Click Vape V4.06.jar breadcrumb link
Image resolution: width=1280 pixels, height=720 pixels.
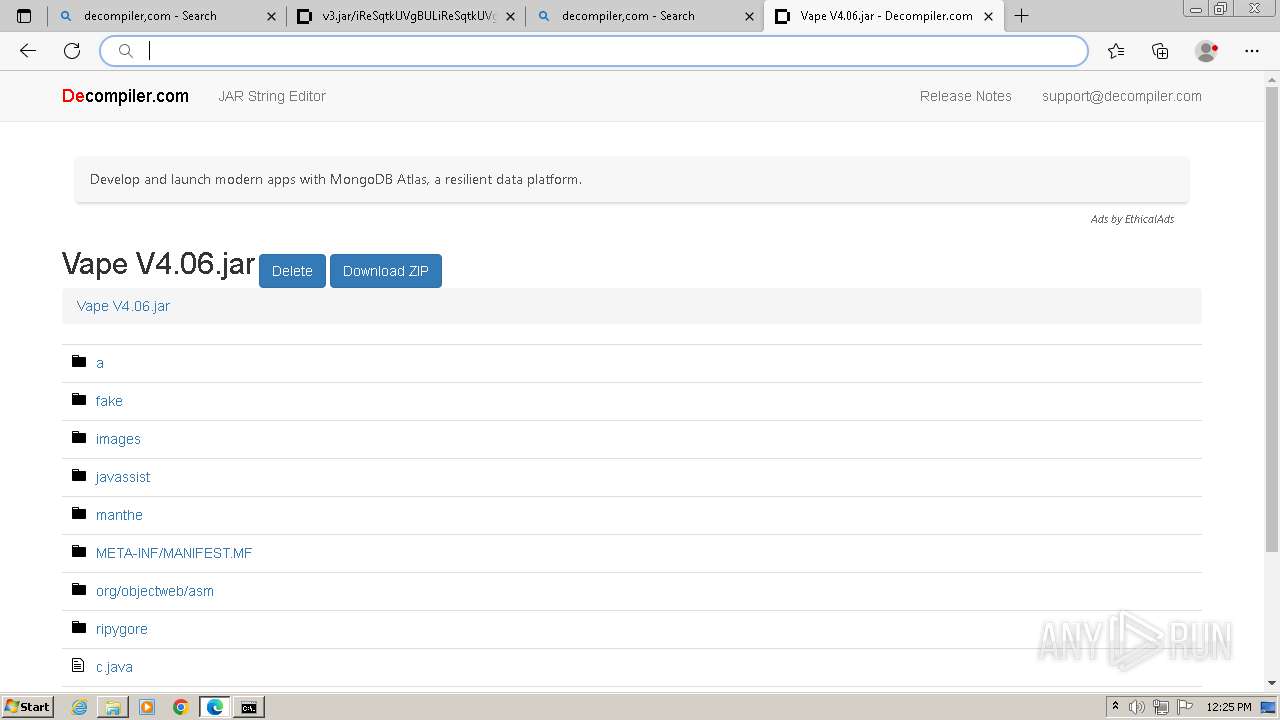coord(123,306)
